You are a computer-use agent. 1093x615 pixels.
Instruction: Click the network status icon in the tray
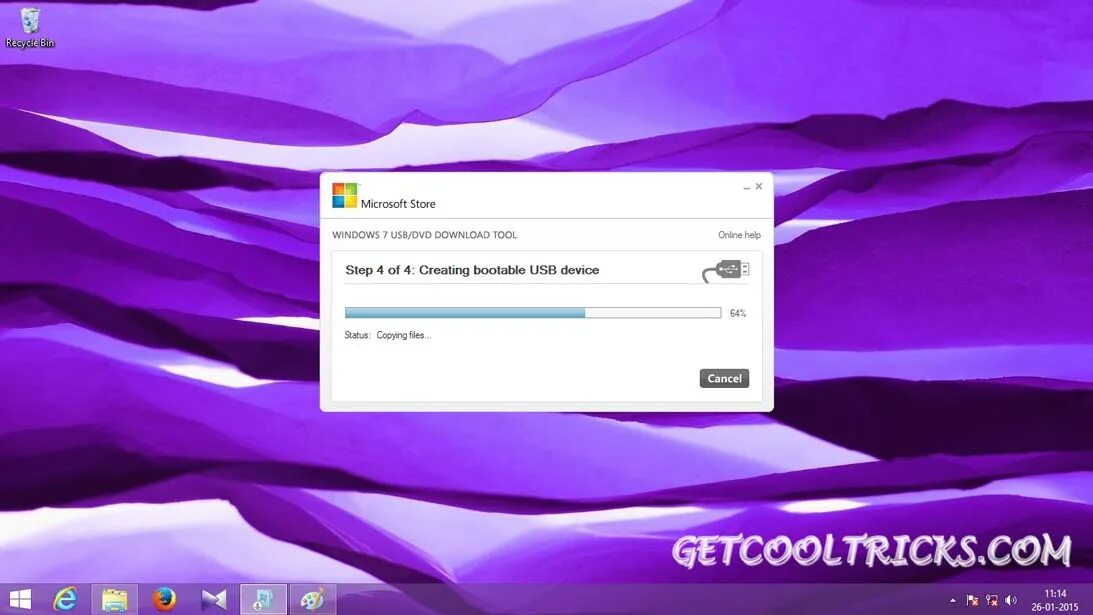tap(991, 600)
